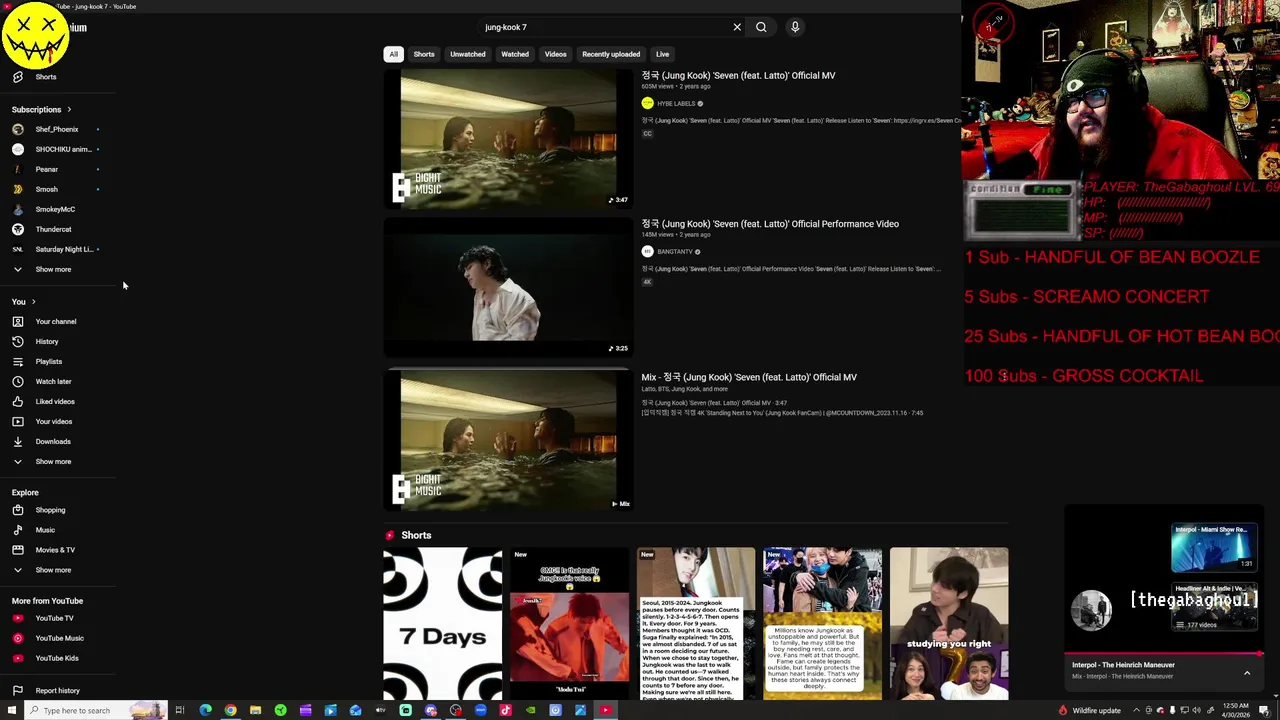The height and width of the screenshot is (720, 1280).
Task: Open Playlists in the sidebar
Action: (48, 361)
